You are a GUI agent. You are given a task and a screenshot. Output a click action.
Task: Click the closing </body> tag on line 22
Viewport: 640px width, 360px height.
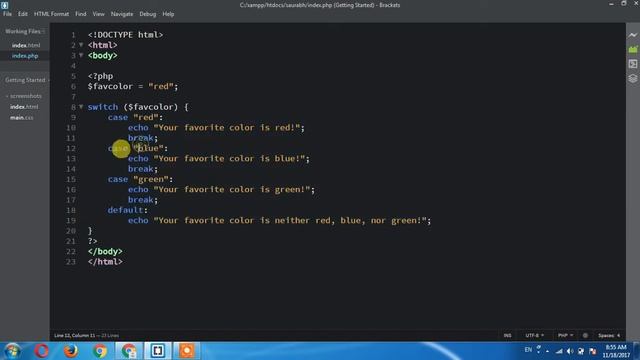pos(105,251)
